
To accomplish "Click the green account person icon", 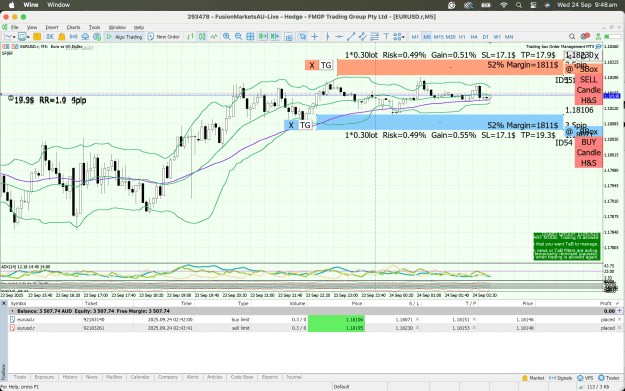I will pos(598,37).
